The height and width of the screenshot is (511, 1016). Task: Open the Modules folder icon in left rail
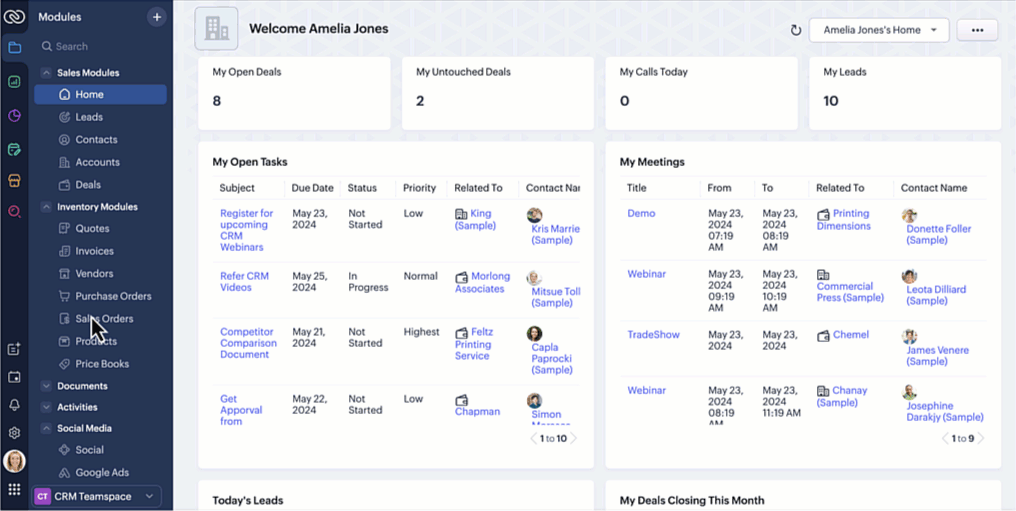(x=14, y=47)
